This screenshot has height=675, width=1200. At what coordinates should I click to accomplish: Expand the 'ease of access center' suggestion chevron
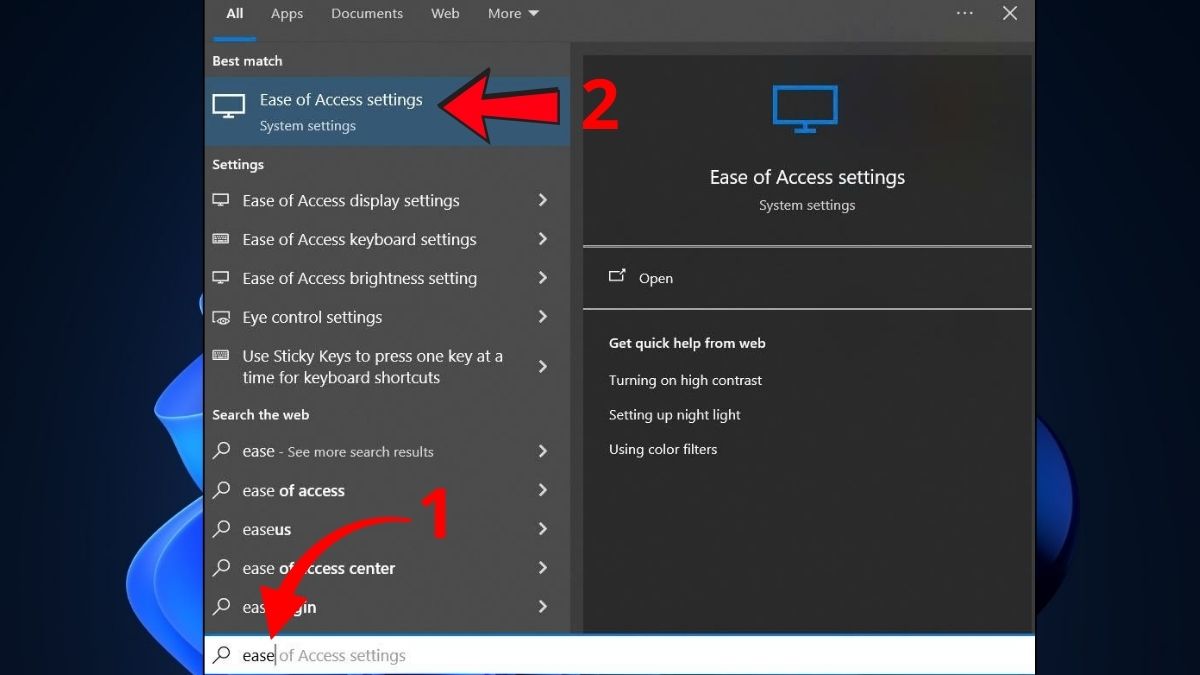click(x=543, y=568)
